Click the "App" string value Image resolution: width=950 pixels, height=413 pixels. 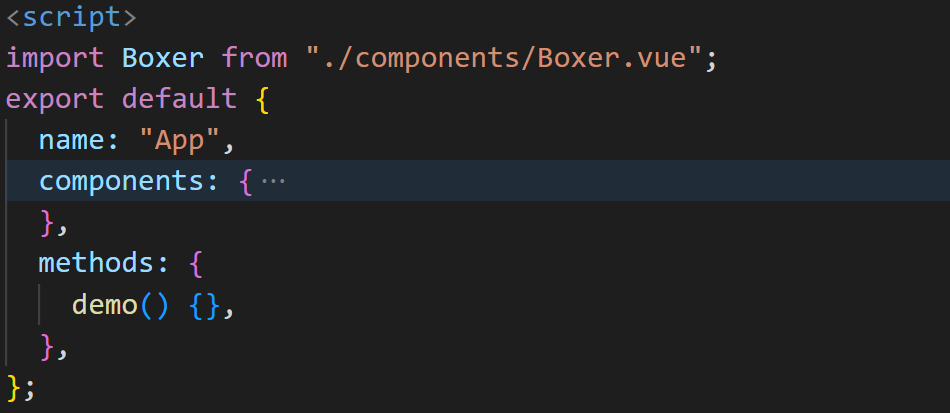(179, 140)
